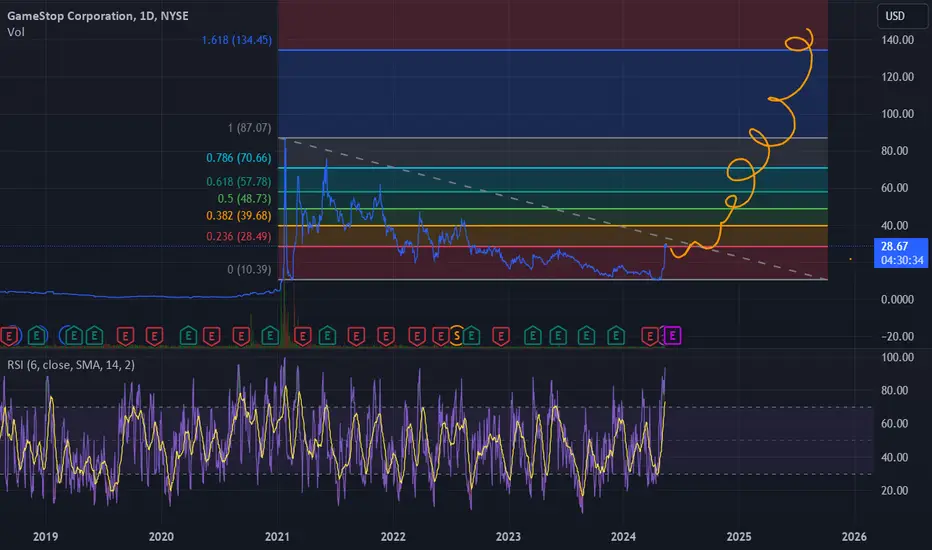Click the 2026 label on the time axis
The width and height of the screenshot is (932, 550).
[854, 536]
